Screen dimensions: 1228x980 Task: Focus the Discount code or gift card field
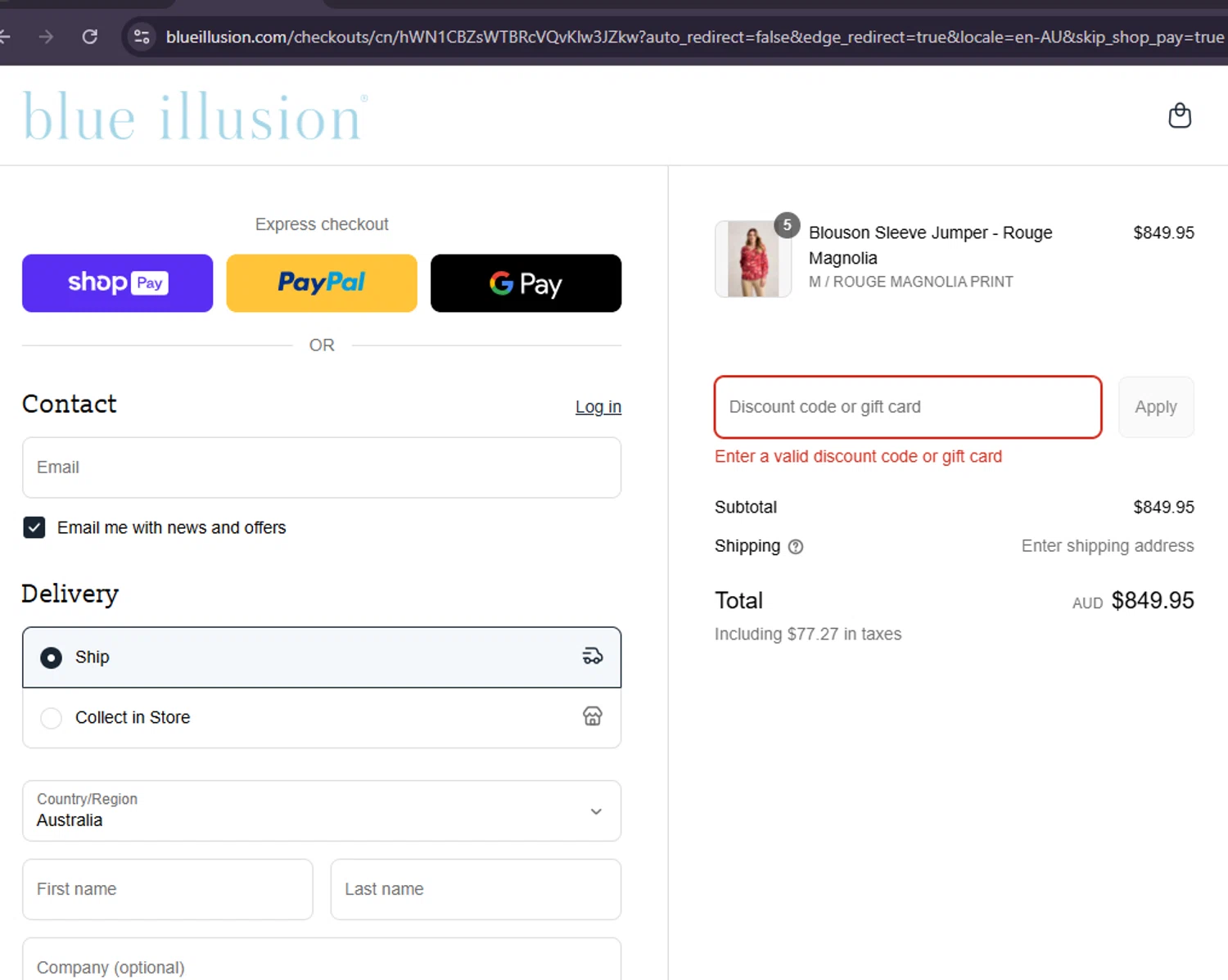pyautogui.click(x=908, y=407)
